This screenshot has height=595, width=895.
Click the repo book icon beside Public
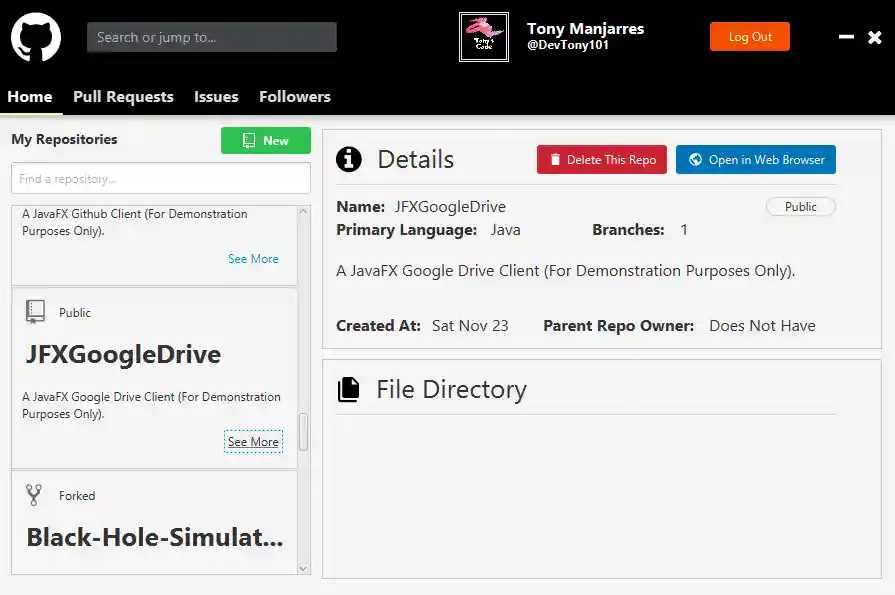click(35, 313)
